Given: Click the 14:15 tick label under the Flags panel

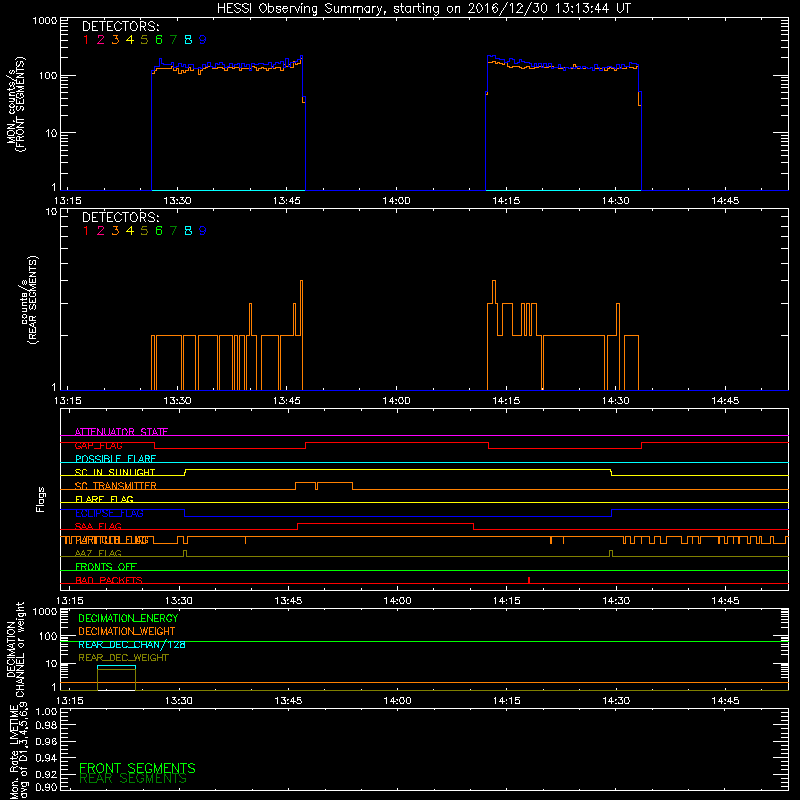Looking at the screenshot, I should point(507,601).
